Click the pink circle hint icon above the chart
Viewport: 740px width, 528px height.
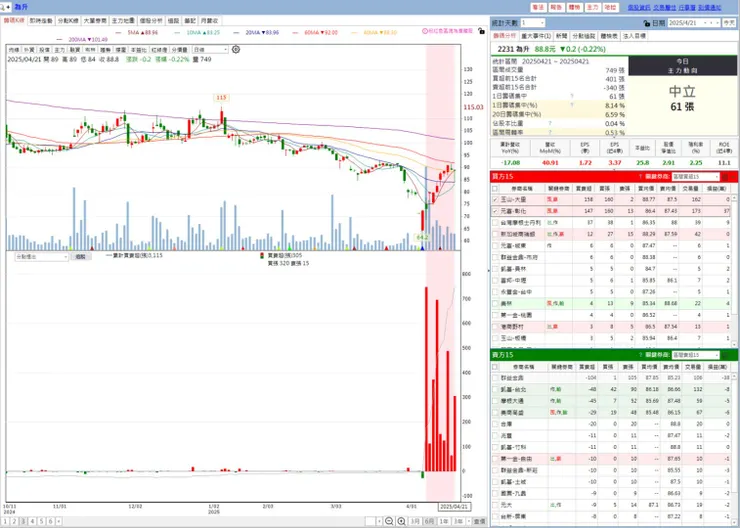click(x=425, y=31)
